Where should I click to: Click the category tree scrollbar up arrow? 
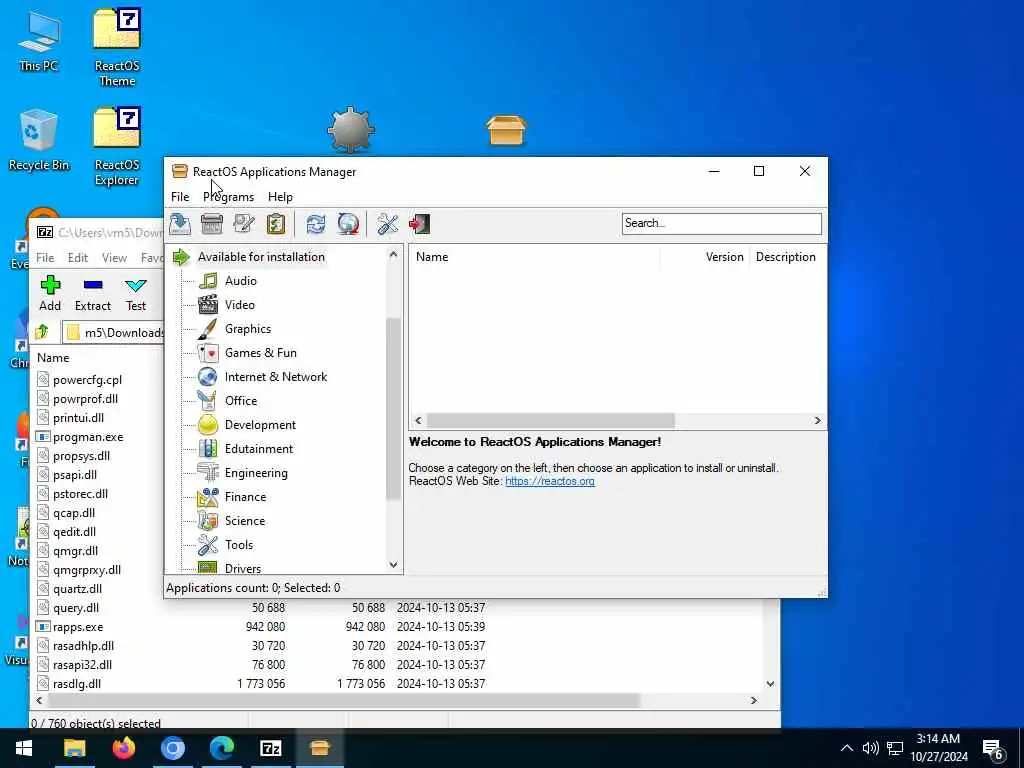[393, 255]
